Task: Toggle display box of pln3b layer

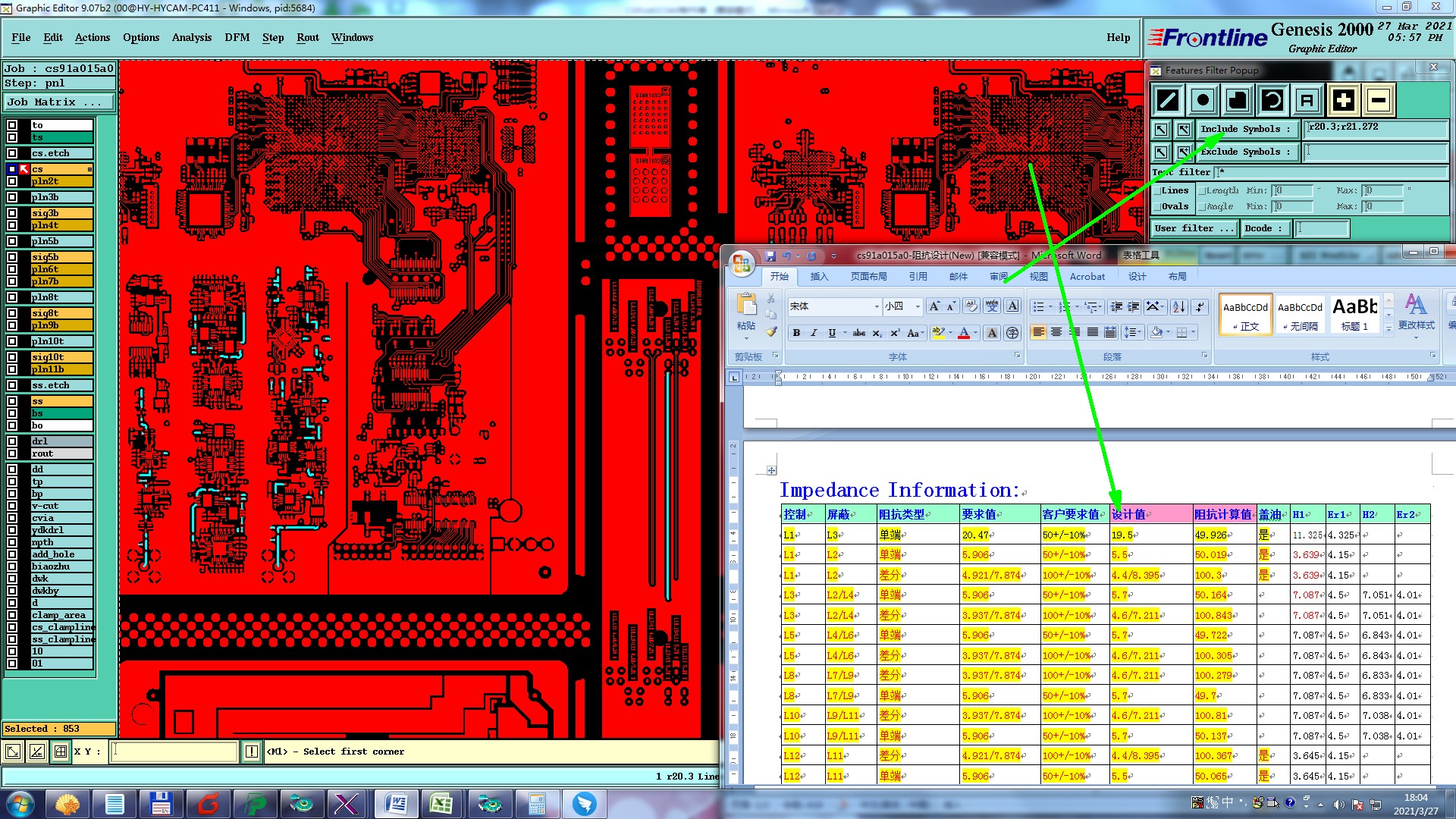Action: point(12,197)
